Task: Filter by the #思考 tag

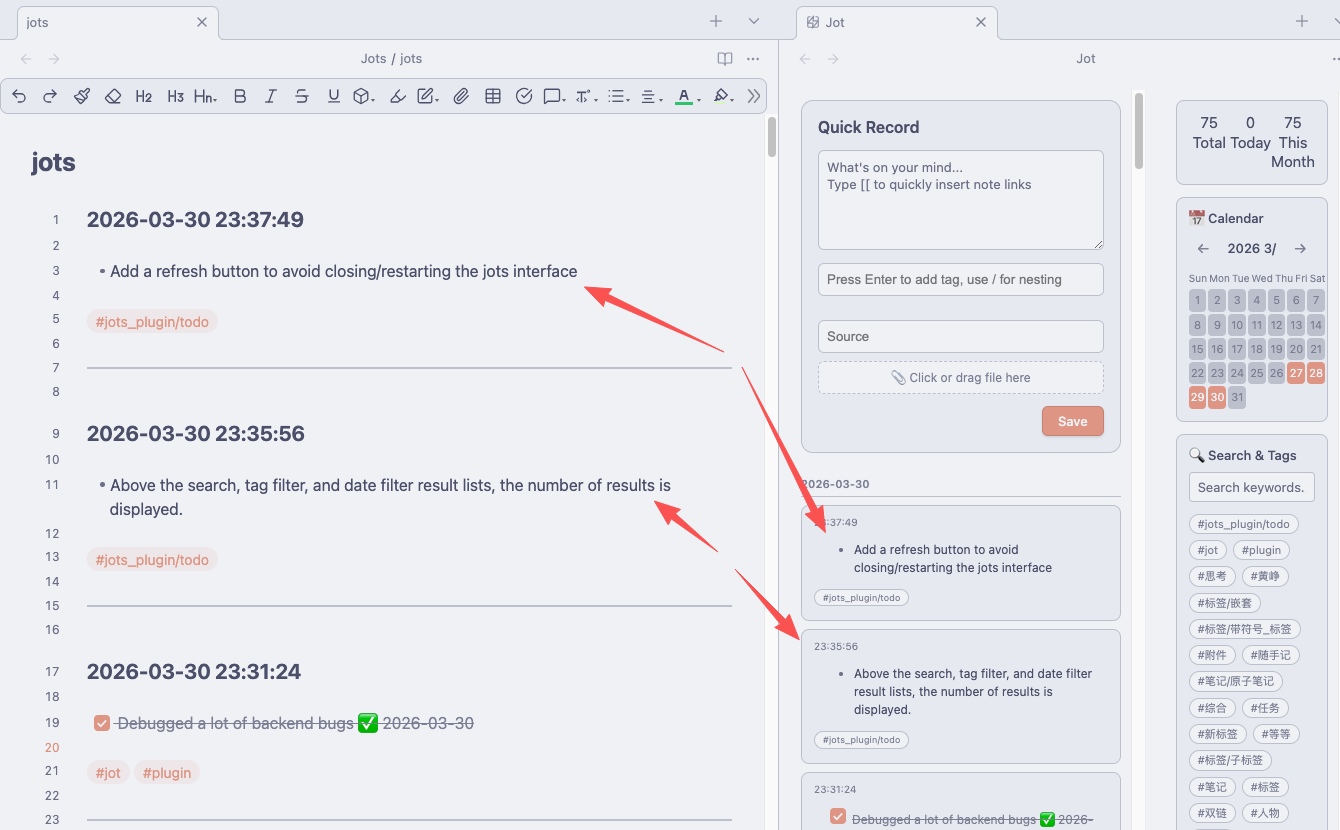Action: click(x=1212, y=576)
